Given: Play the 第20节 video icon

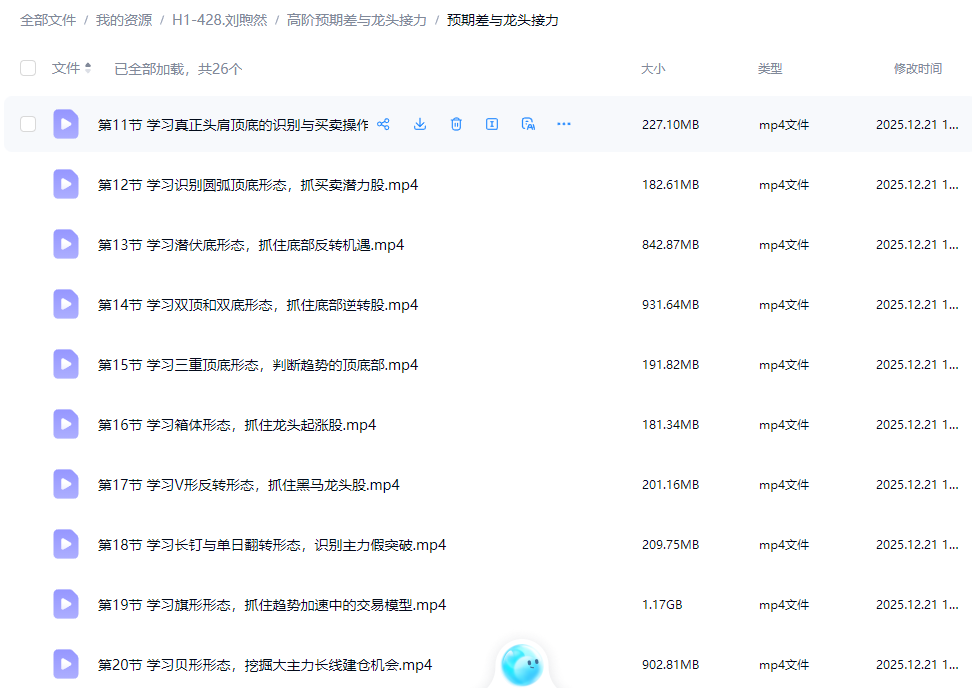Looking at the screenshot, I should (66, 664).
